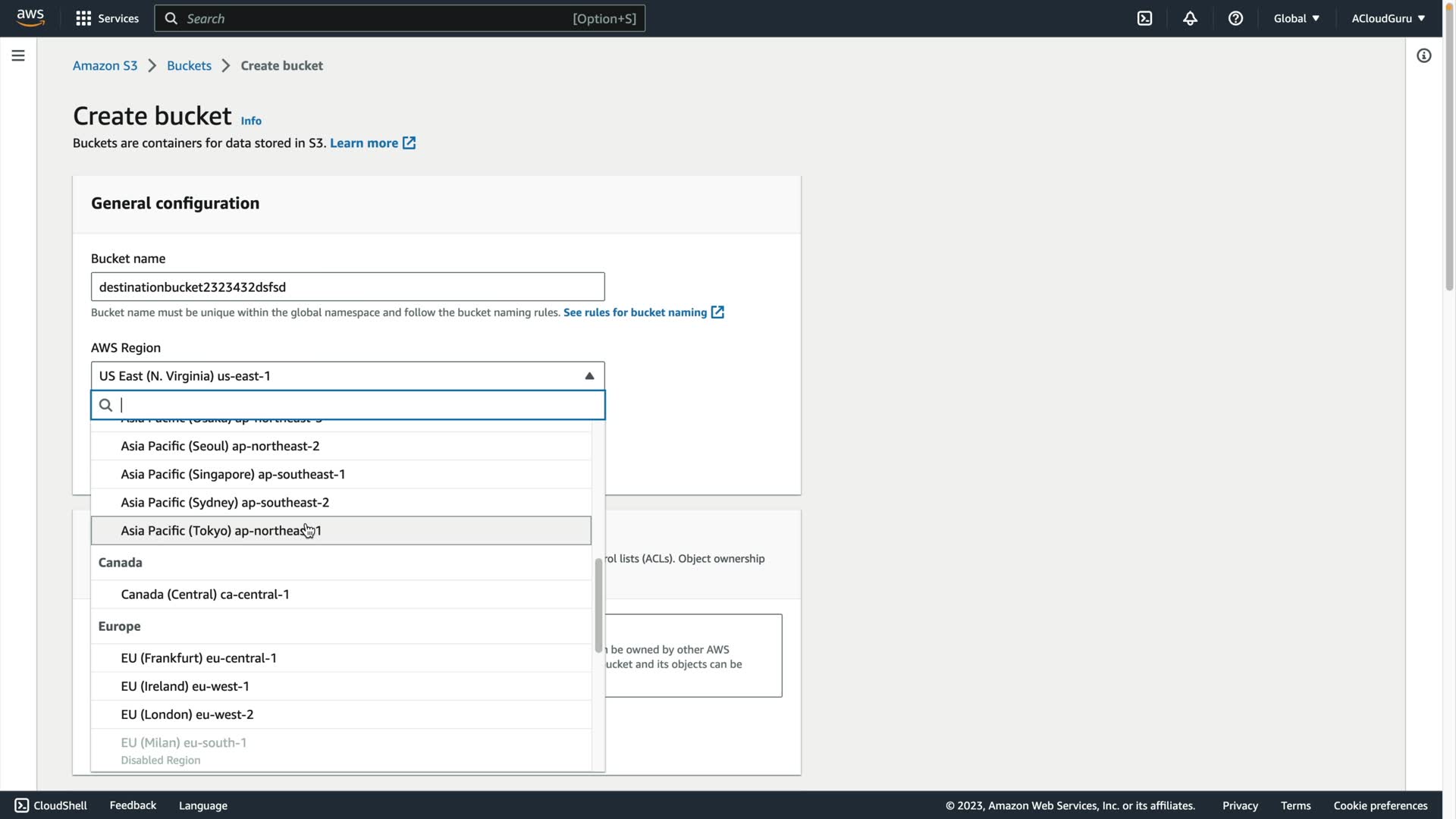Image resolution: width=1456 pixels, height=819 pixels.
Task: Select Canada (Central) ca-central-1 option
Action: 205,595
